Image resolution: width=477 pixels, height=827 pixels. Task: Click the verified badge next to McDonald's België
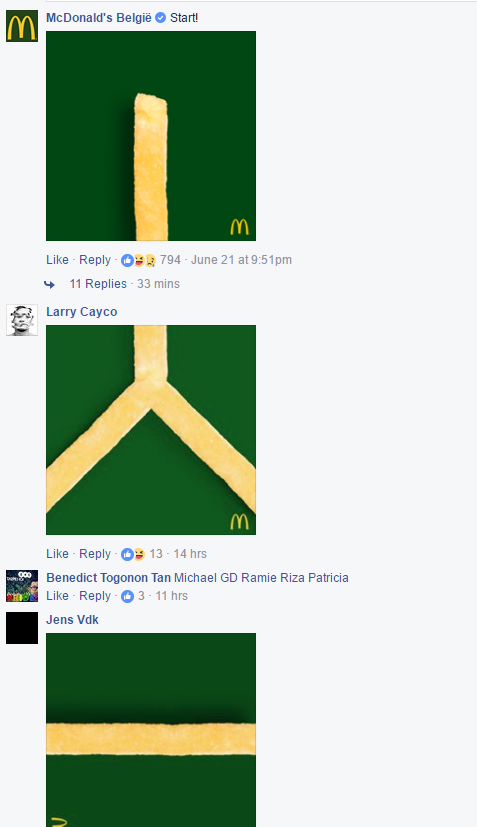pyautogui.click(x=160, y=17)
